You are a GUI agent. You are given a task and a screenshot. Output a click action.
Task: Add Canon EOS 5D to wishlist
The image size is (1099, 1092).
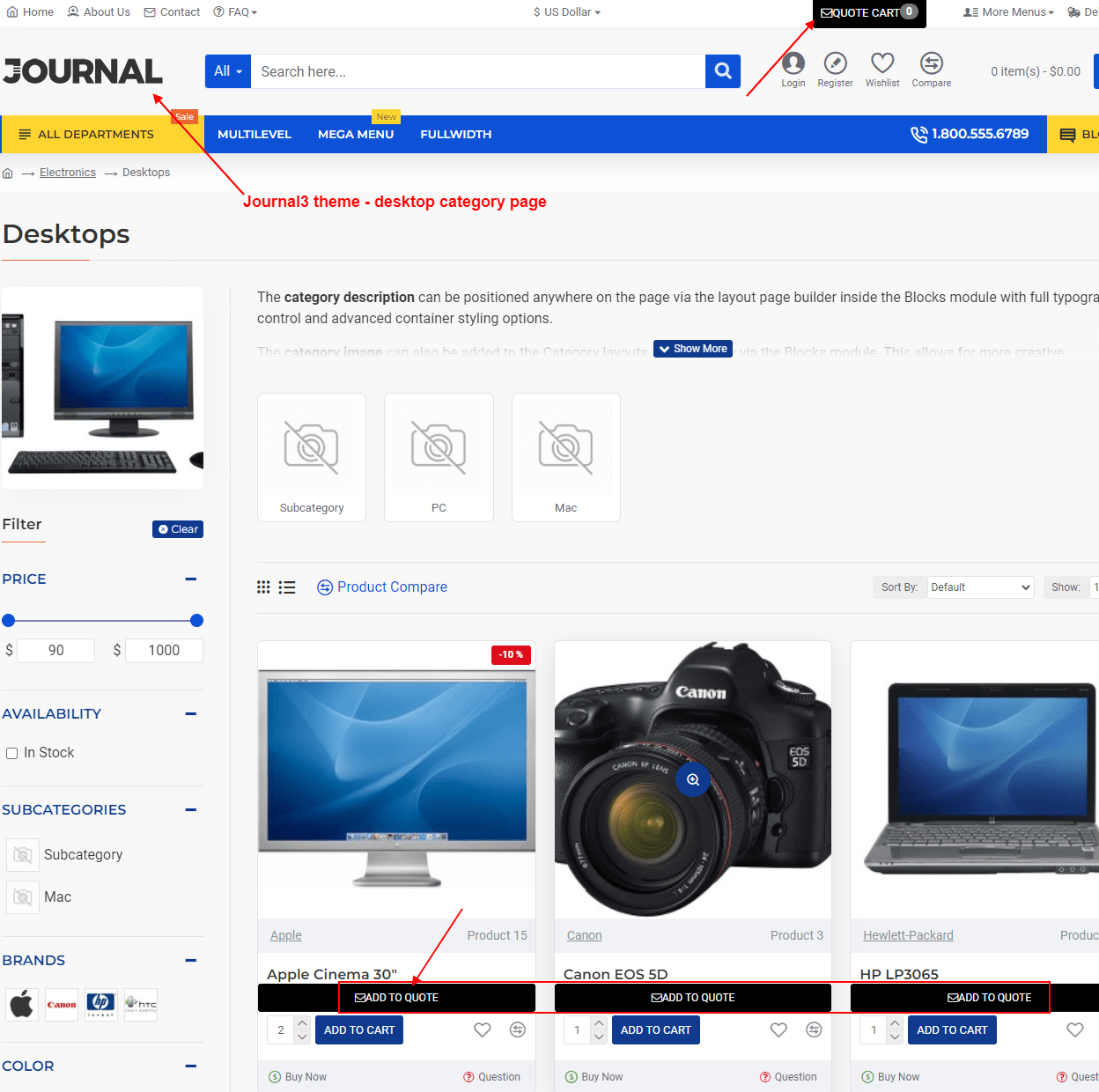[778, 1029]
